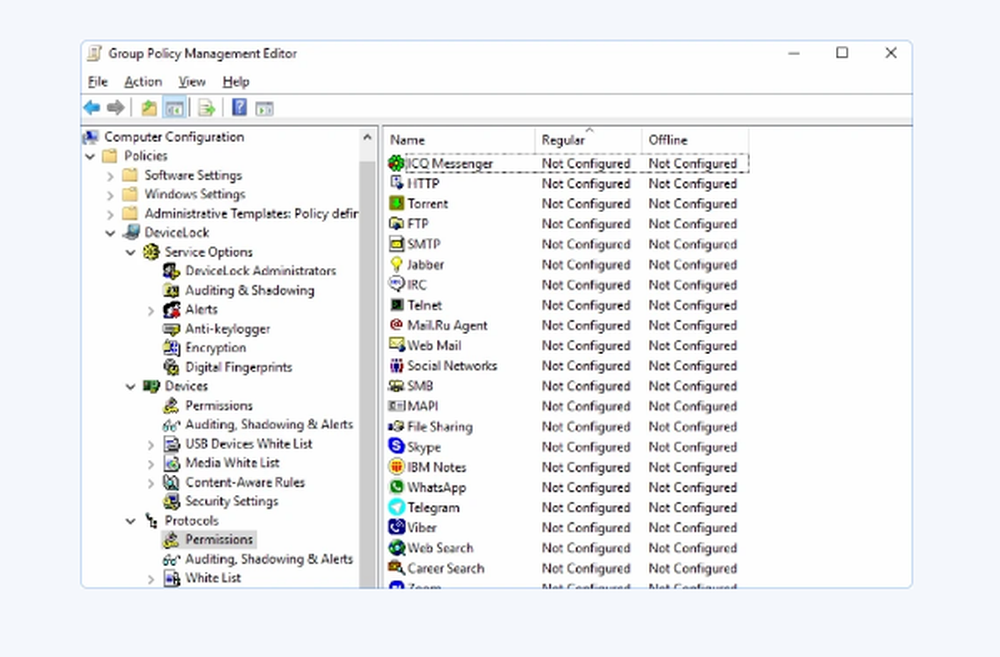This screenshot has height=657, width=1000.
Task: Click the Forward arrow toolbar icon
Action: click(x=115, y=108)
